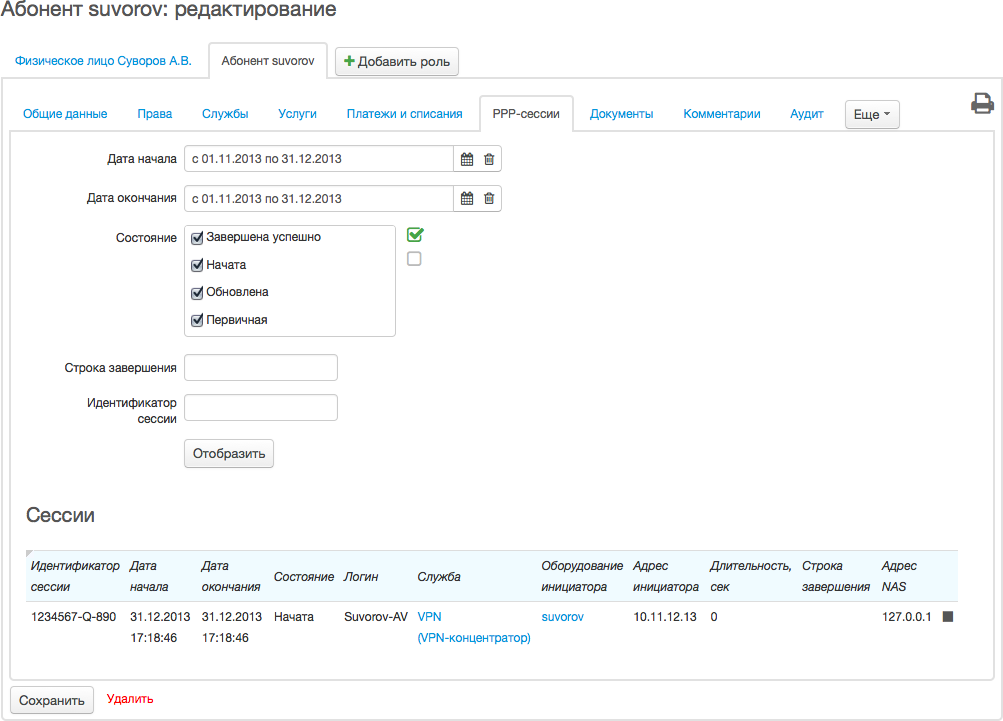Click green select-all checkmark icon
The image size is (1003, 721).
click(415, 235)
